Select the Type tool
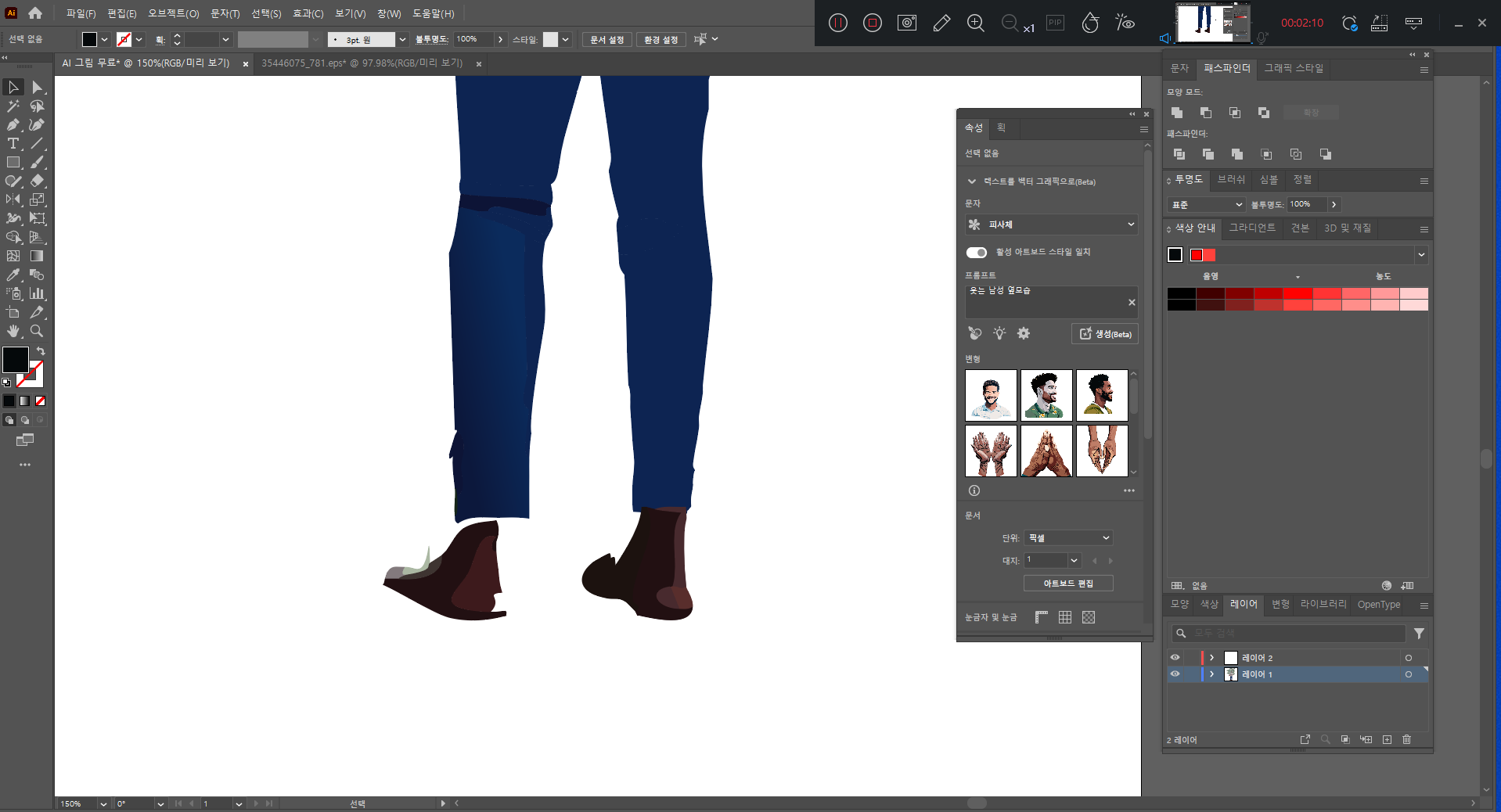The width and height of the screenshot is (1501, 812). point(13,144)
